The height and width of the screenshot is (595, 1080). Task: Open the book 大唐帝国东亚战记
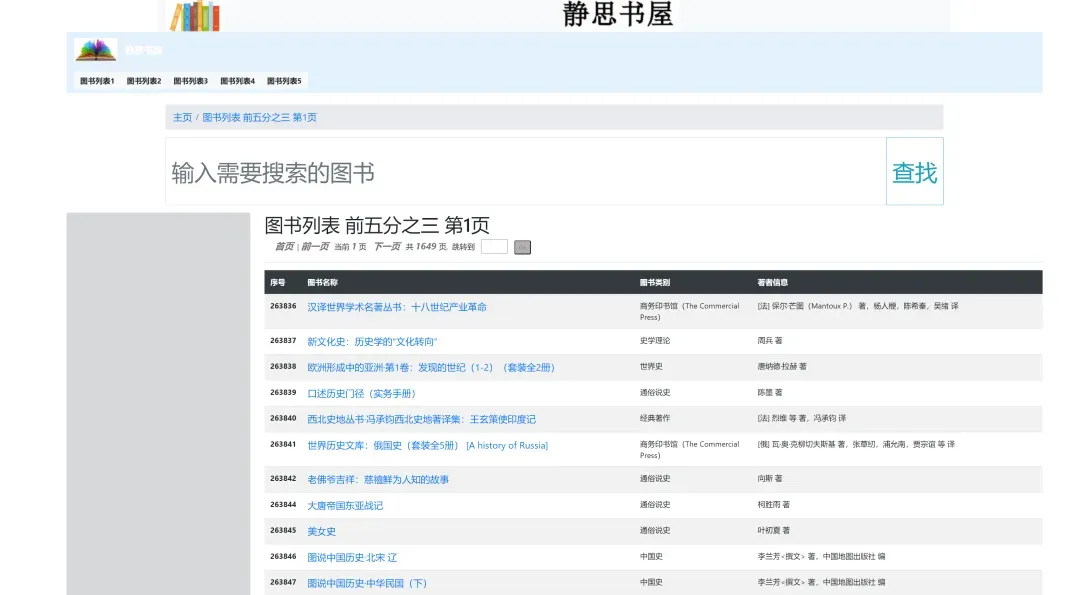[x=345, y=506]
